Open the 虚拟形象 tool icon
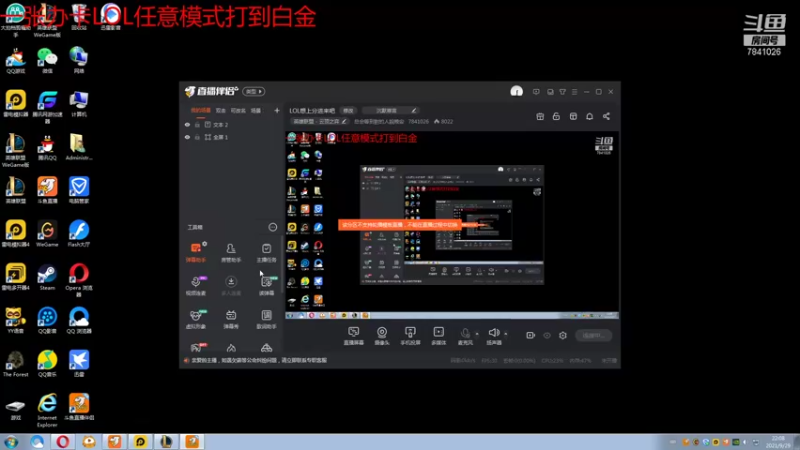The width and height of the screenshot is (800, 450). [x=195, y=319]
